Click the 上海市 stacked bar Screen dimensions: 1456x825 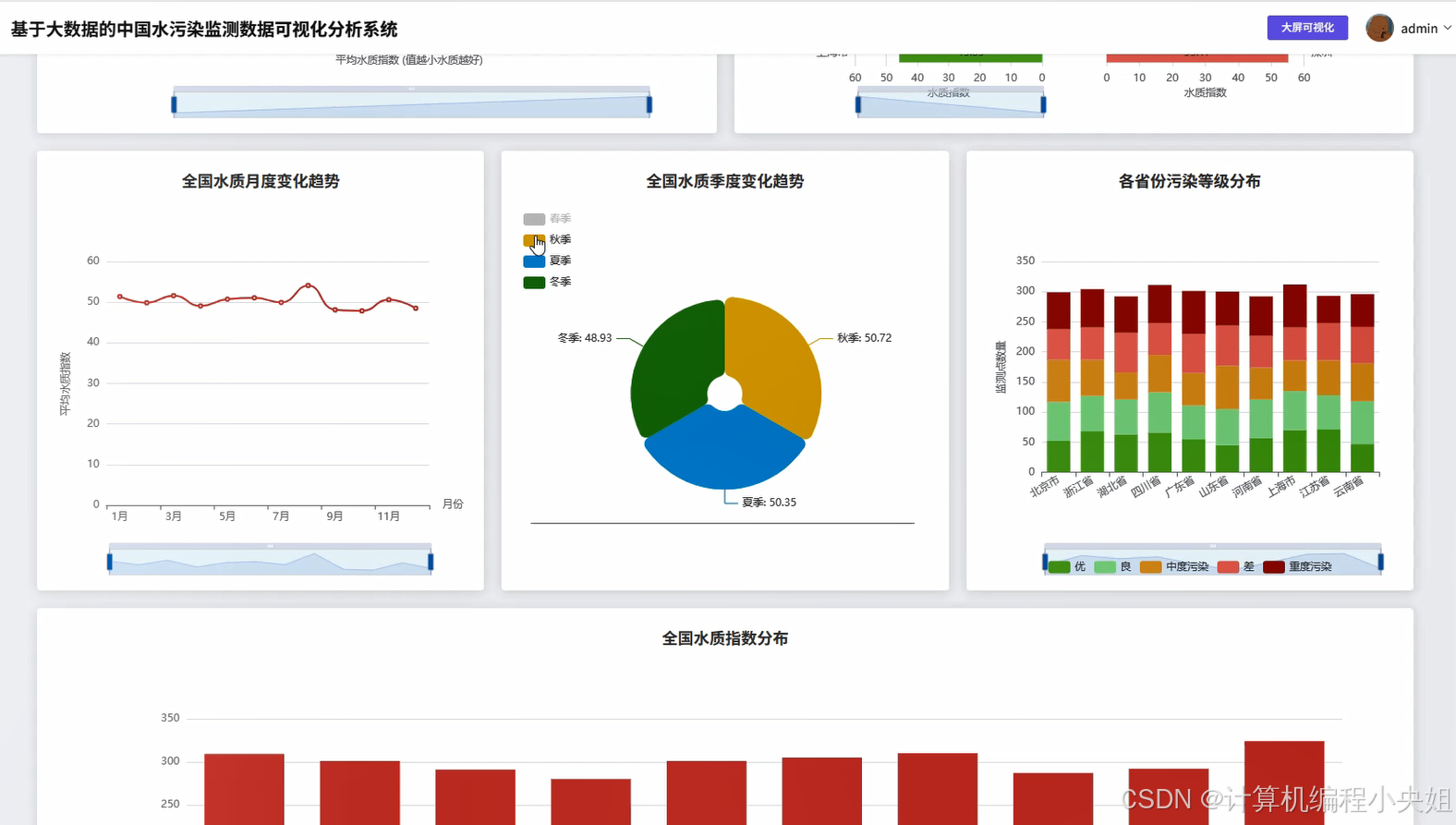(x=1294, y=379)
